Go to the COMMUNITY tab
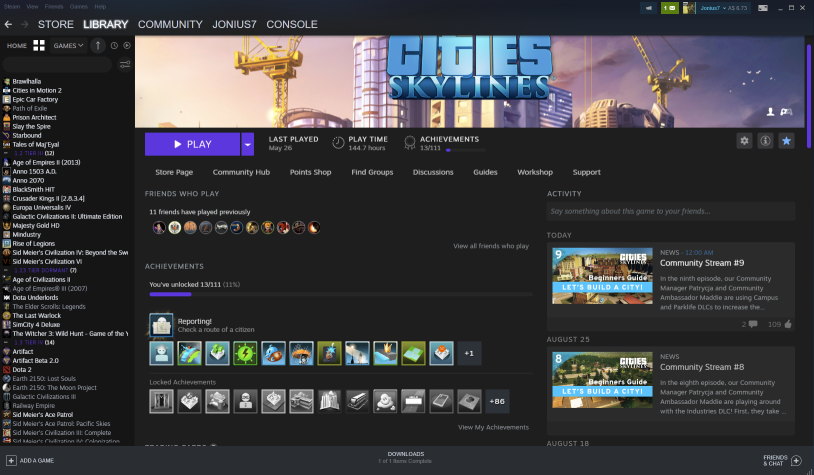The width and height of the screenshot is (814, 475). [x=170, y=24]
